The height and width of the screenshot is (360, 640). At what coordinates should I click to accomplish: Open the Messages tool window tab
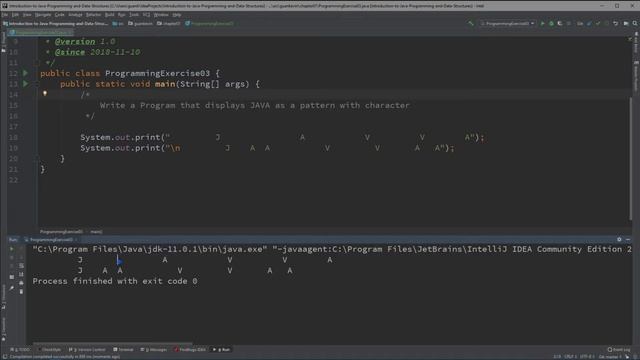pos(153,350)
